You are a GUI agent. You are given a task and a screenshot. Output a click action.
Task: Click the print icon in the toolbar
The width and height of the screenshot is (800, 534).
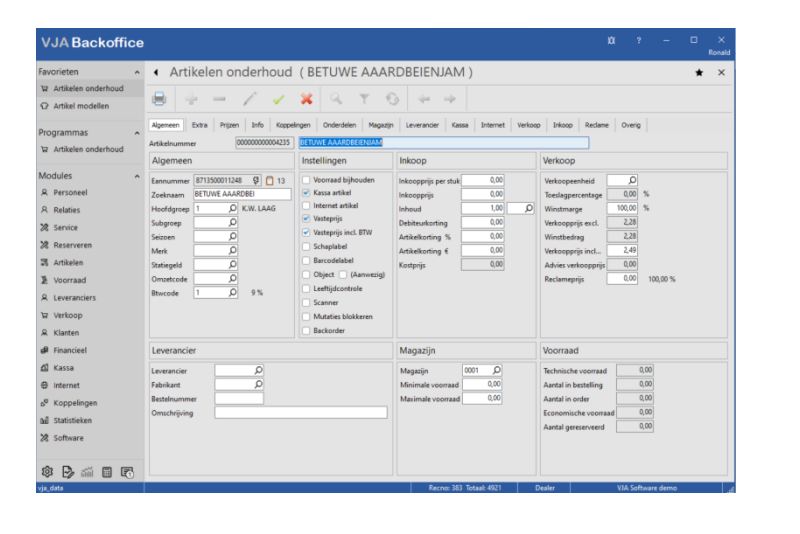coord(159,99)
